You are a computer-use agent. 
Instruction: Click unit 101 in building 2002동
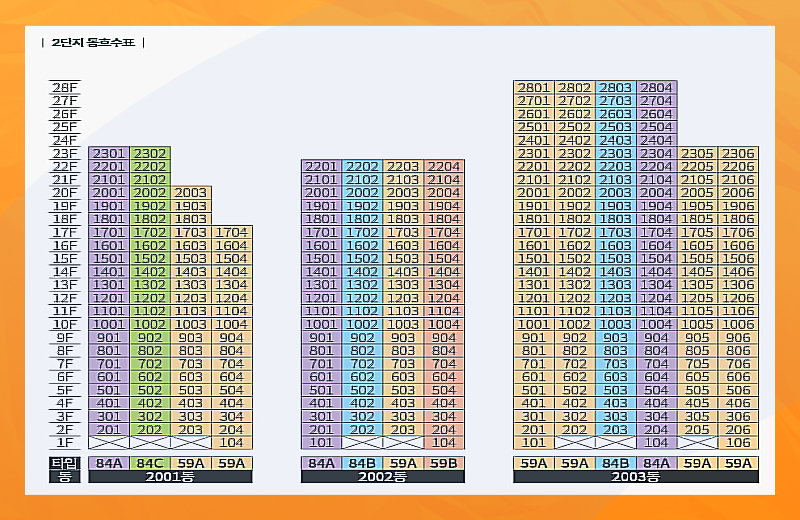pos(321,442)
